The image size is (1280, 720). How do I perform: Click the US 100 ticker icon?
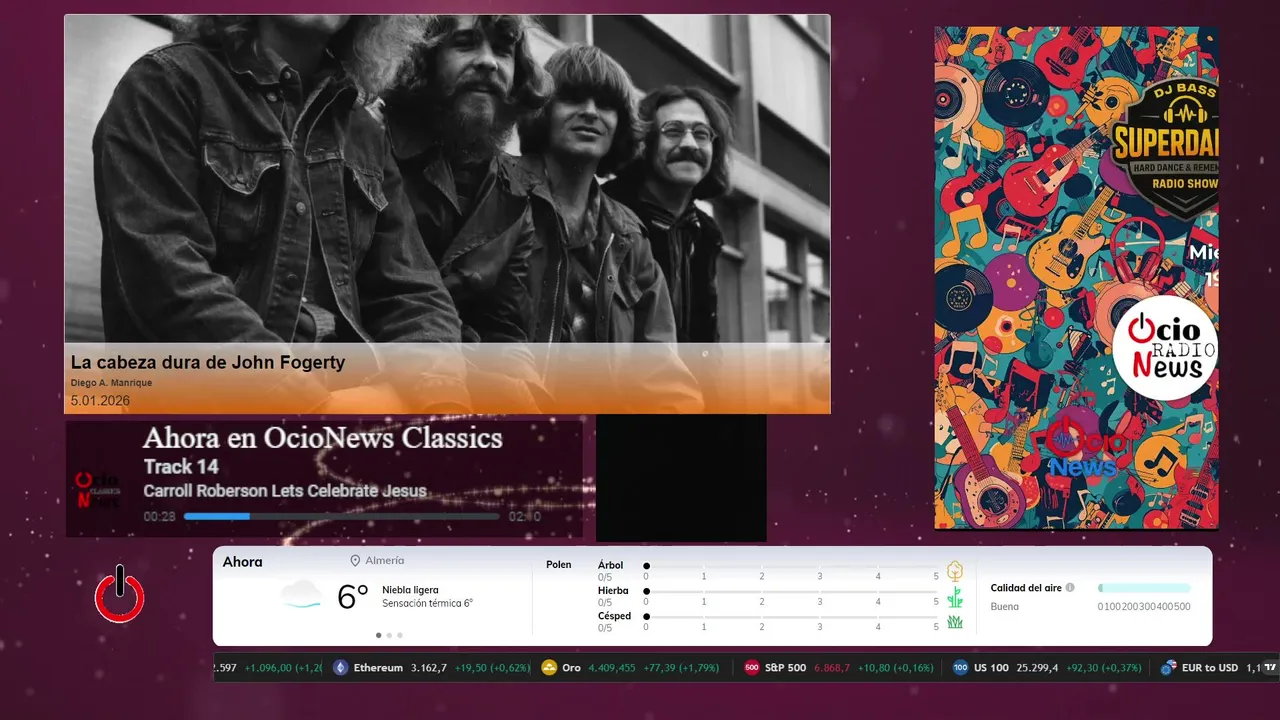tap(960, 668)
